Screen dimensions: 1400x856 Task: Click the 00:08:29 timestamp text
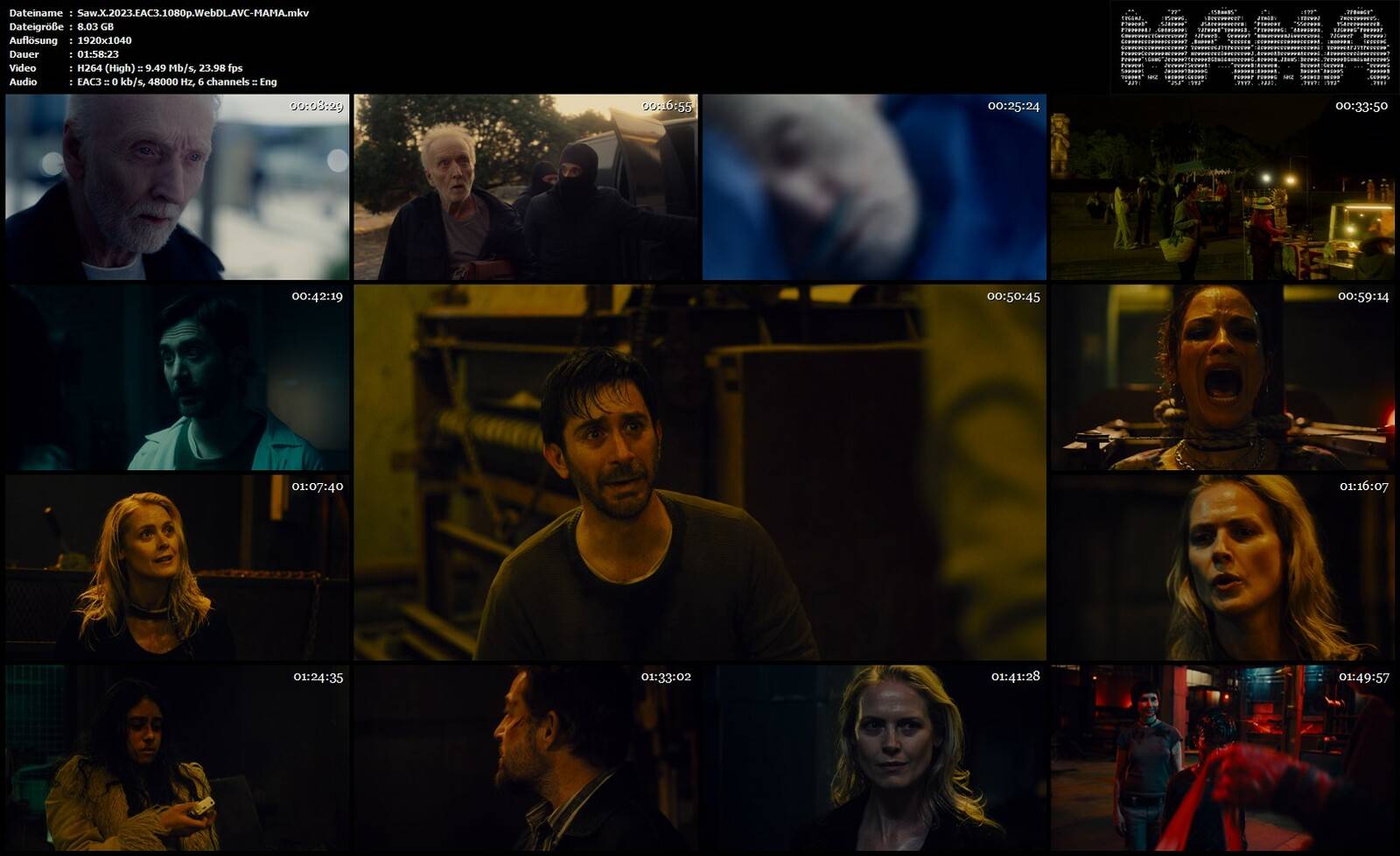[317, 106]
